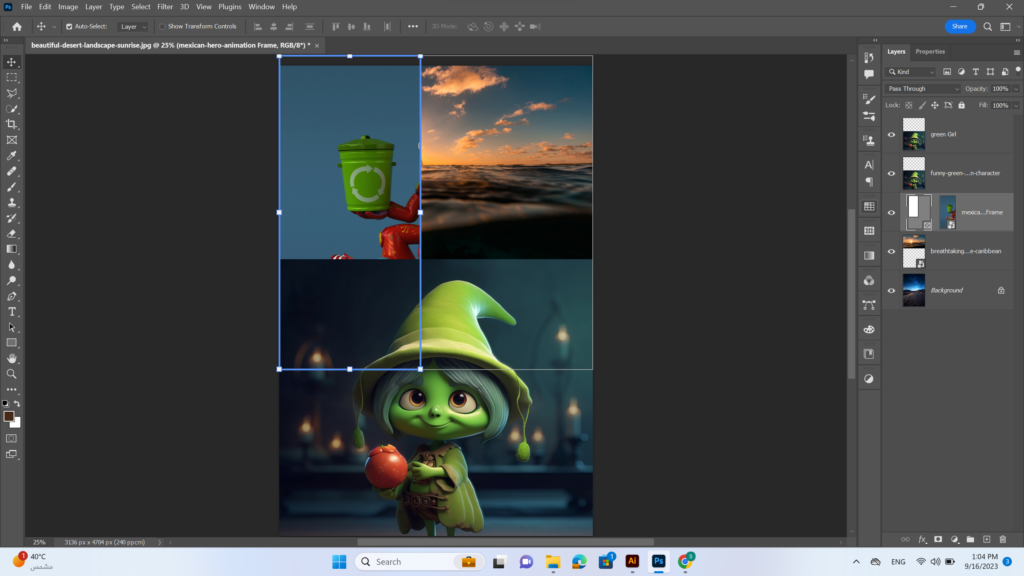Click the Share button
Image resolution: width=1024 pixels, height=576 pixels.
coord(960,26)
